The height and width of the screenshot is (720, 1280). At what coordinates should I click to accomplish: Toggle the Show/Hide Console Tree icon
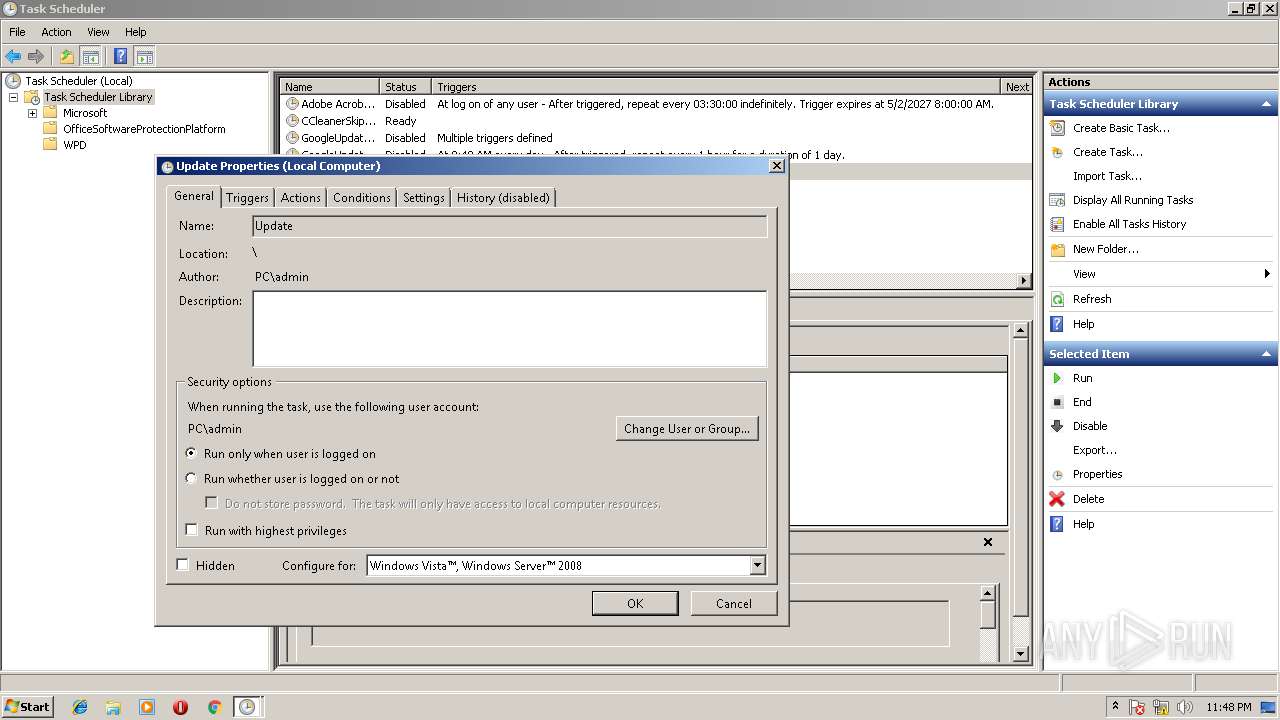[x=90, y=57]
